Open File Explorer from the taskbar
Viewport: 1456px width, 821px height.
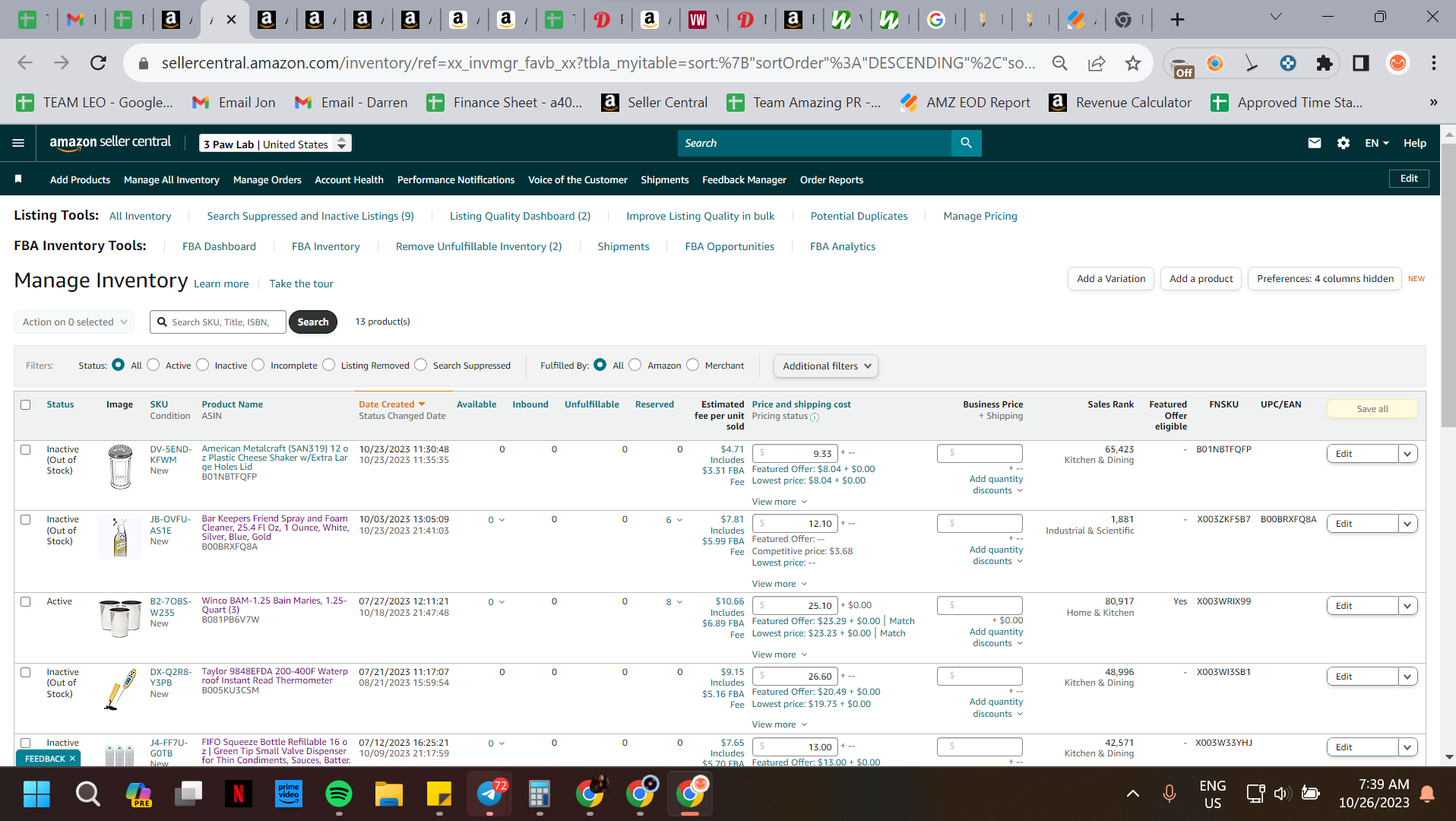coord(388,794)
